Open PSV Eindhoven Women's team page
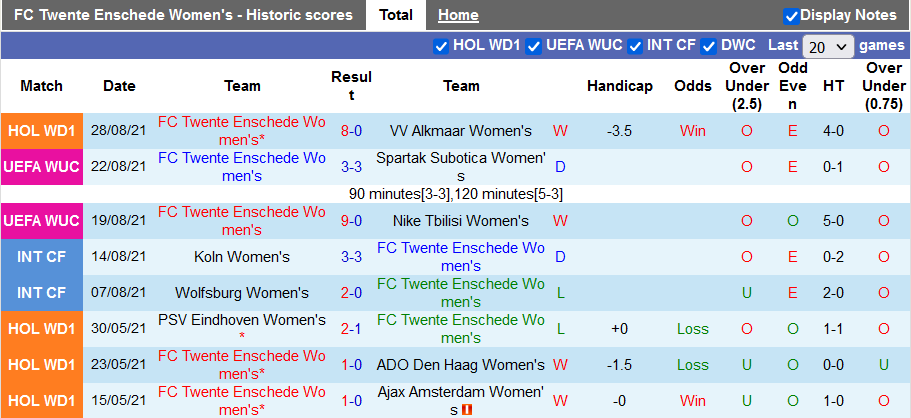The image size is (911, 418). tap(242, 320)
